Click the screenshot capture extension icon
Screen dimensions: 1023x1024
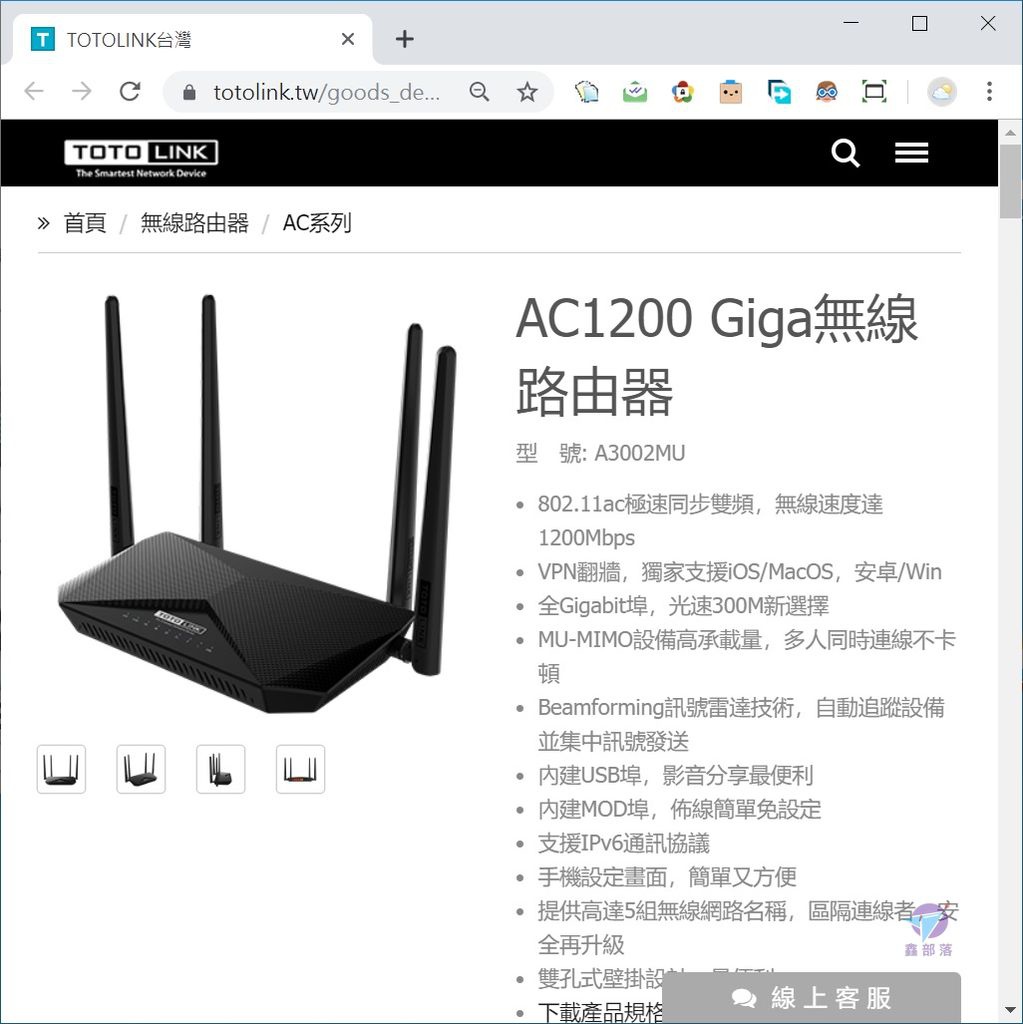pyautogui.click(x=874, y=91)
